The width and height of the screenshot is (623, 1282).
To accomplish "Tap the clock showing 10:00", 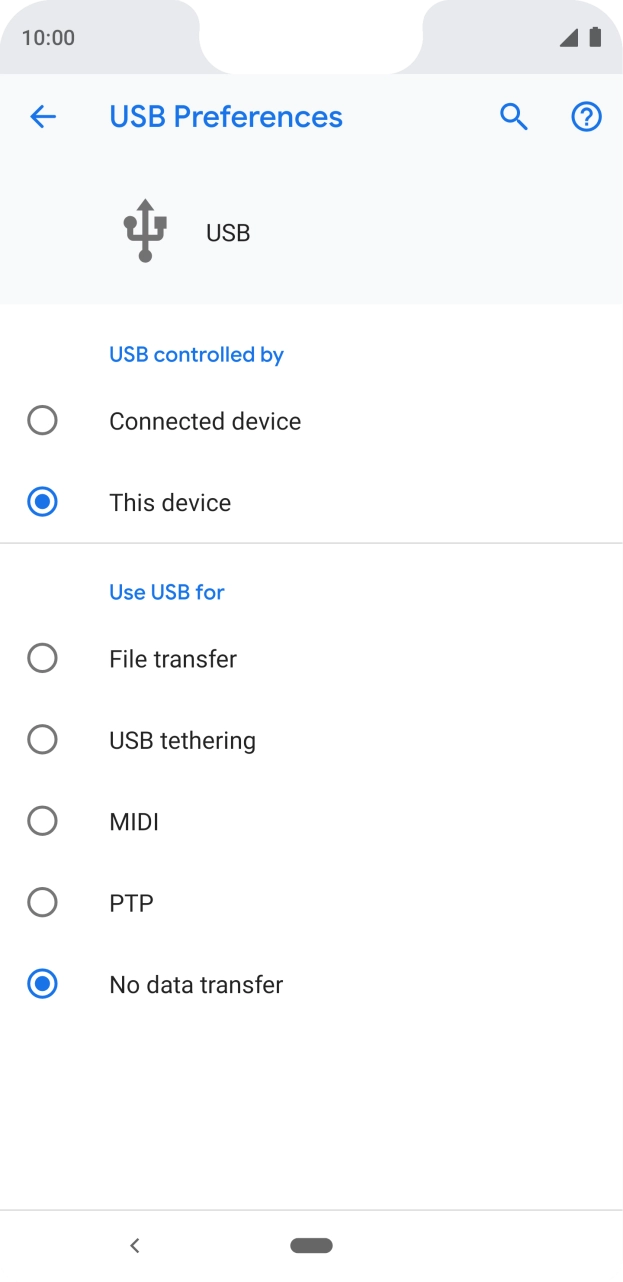I will coord(48,38).
